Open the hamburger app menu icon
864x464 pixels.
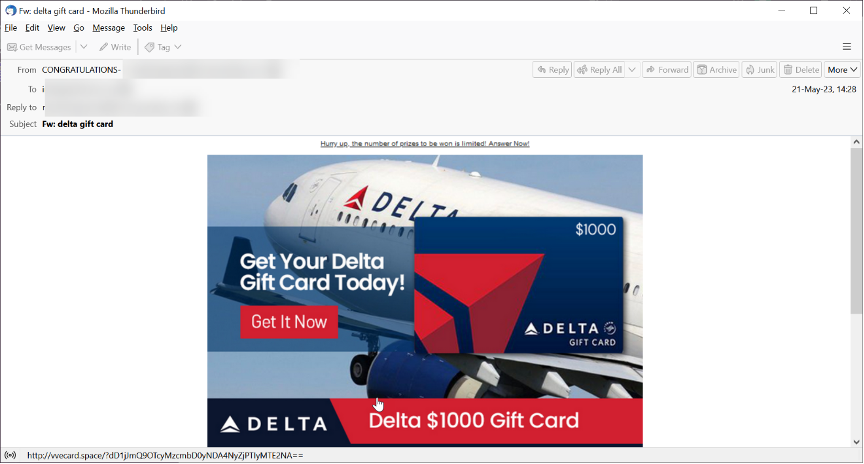click(847, 47)
